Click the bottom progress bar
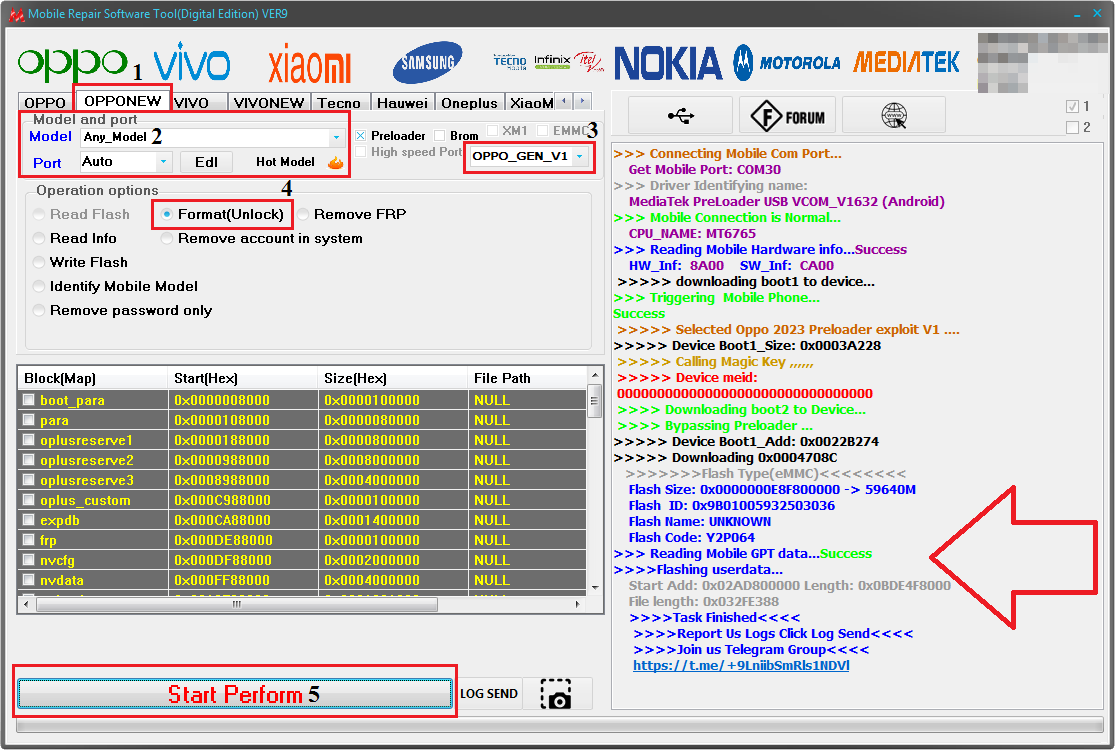Viewport: 1115px width, 750px height. [560, 725]
